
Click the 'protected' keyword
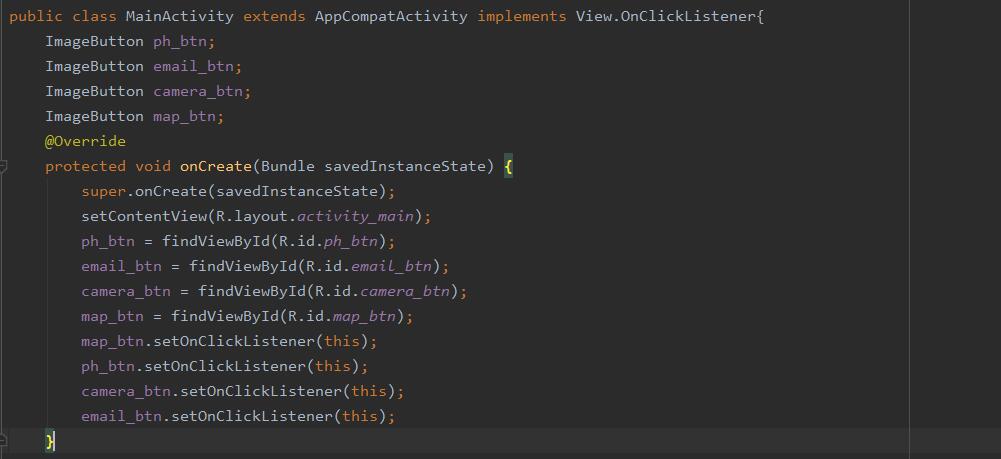(x=85, y=166)
